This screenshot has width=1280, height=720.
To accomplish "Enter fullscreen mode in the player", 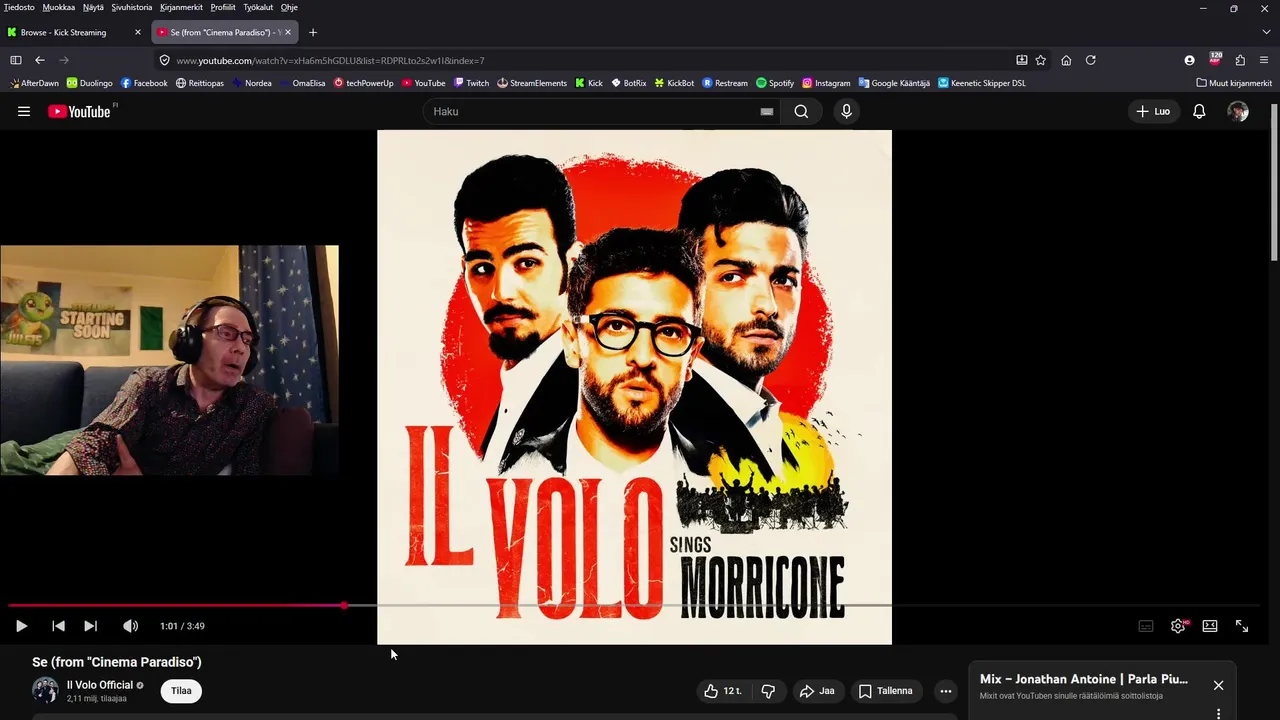I will click(1242, 626).
